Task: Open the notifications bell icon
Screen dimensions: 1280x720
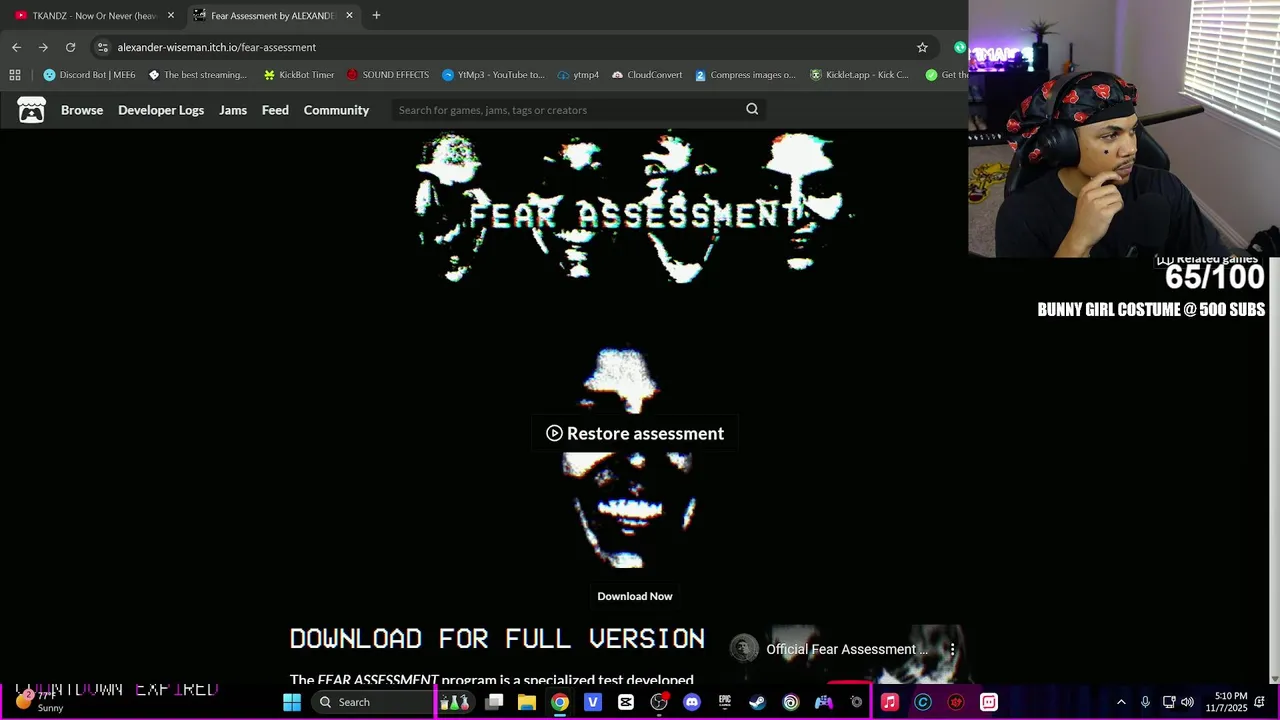Action: 1260,702
